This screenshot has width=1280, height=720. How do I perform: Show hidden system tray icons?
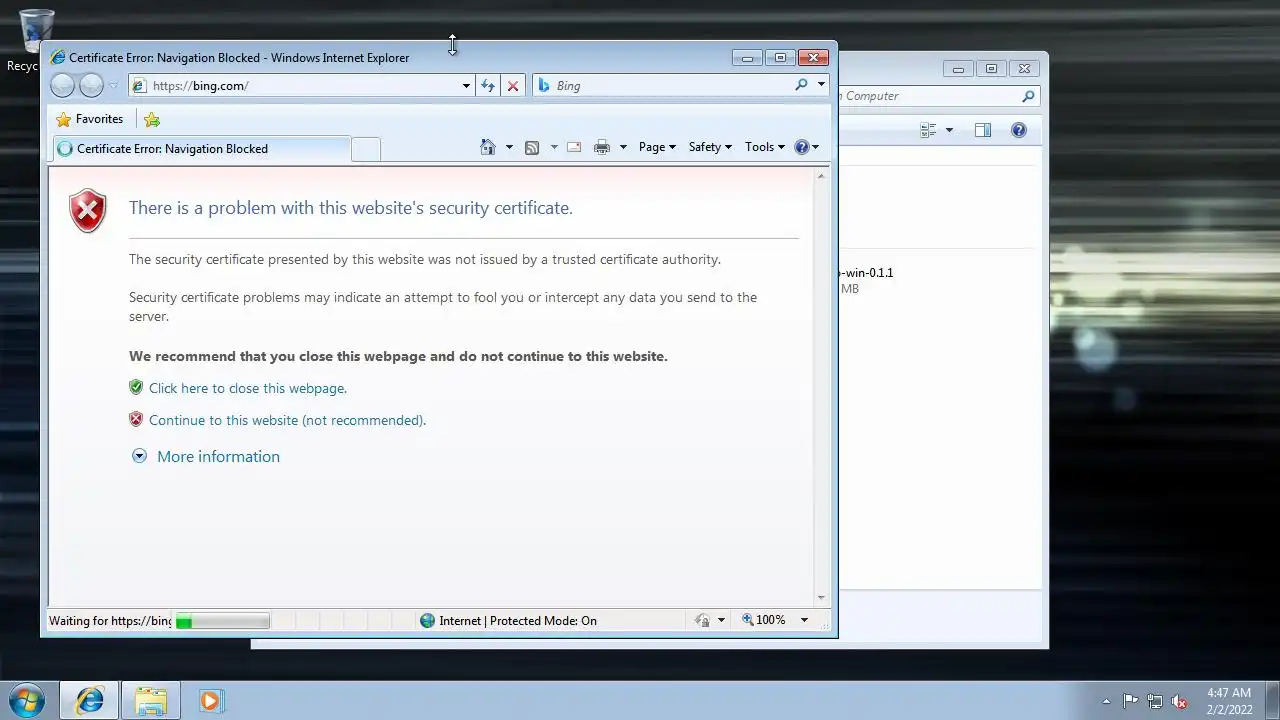pyautogui.click(x=1106, y=701)
